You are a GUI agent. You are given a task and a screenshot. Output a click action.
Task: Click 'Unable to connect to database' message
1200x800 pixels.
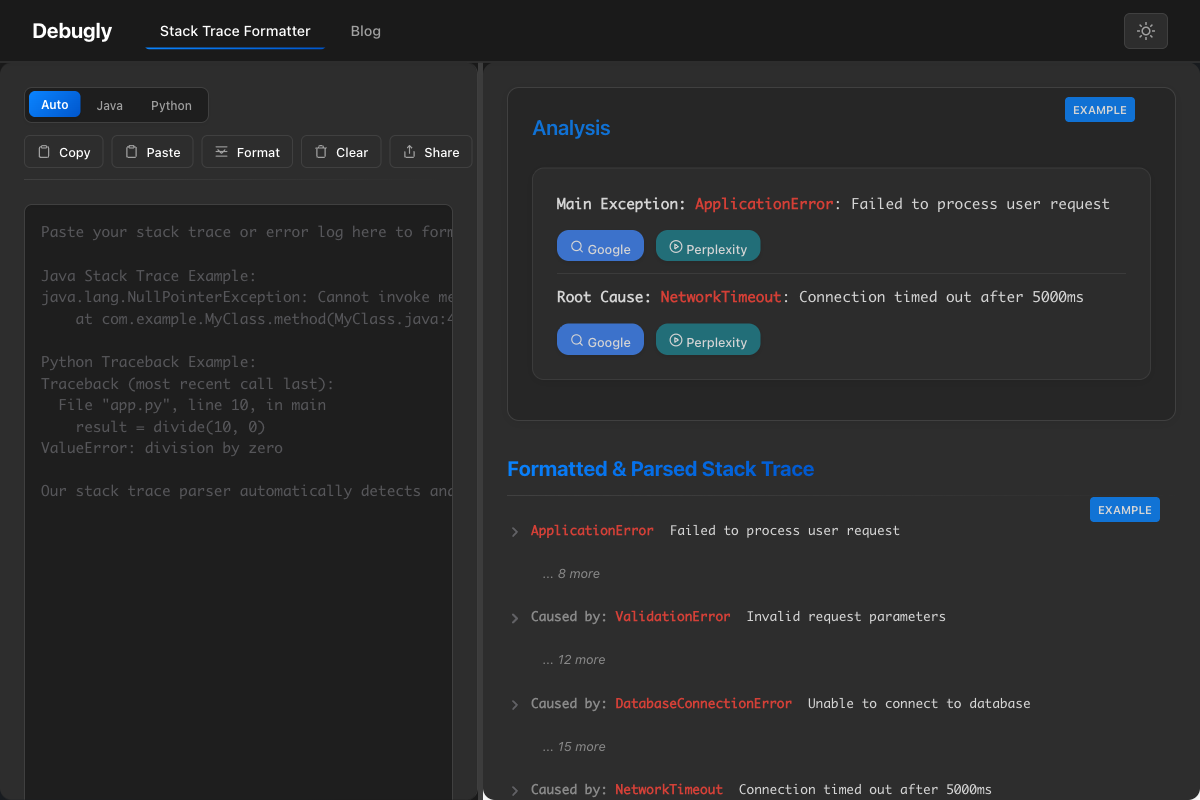(x=919, y=704)
